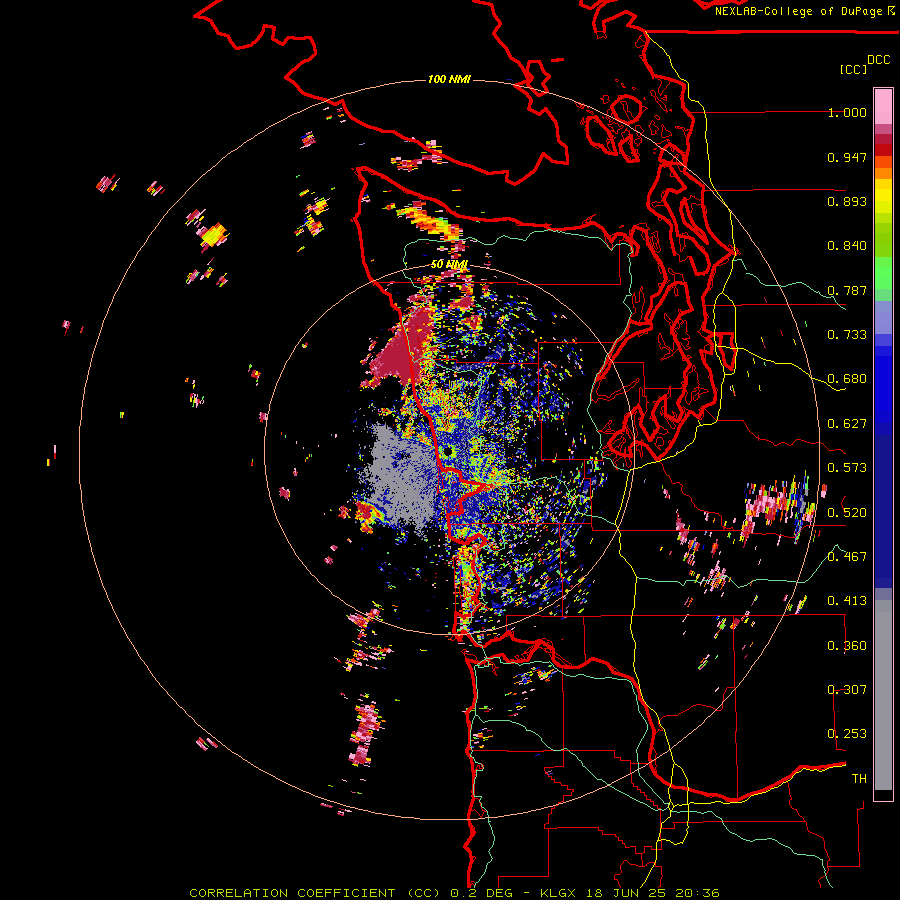Pick the yellow swatch beside 0.893
The width and height of the screenshot is (900, 900).
point(883,201)
